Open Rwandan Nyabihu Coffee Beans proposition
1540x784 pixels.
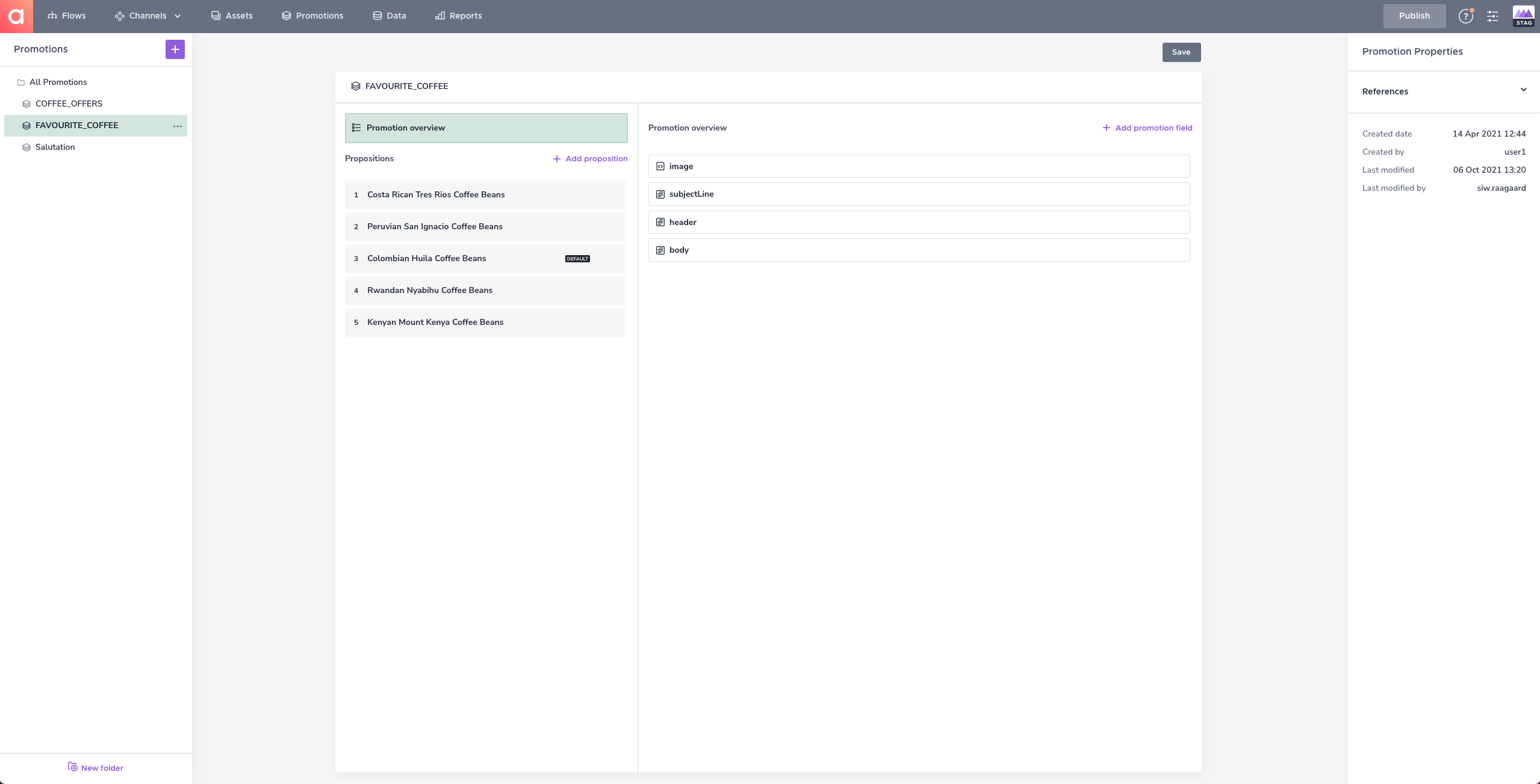(485, 291)
